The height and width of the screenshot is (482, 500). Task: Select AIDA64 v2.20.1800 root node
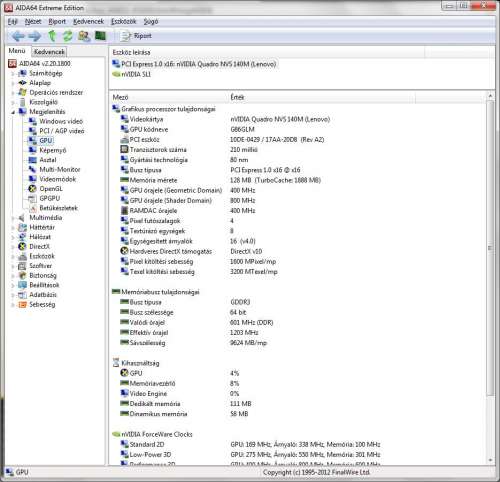[x=45, y=63]
